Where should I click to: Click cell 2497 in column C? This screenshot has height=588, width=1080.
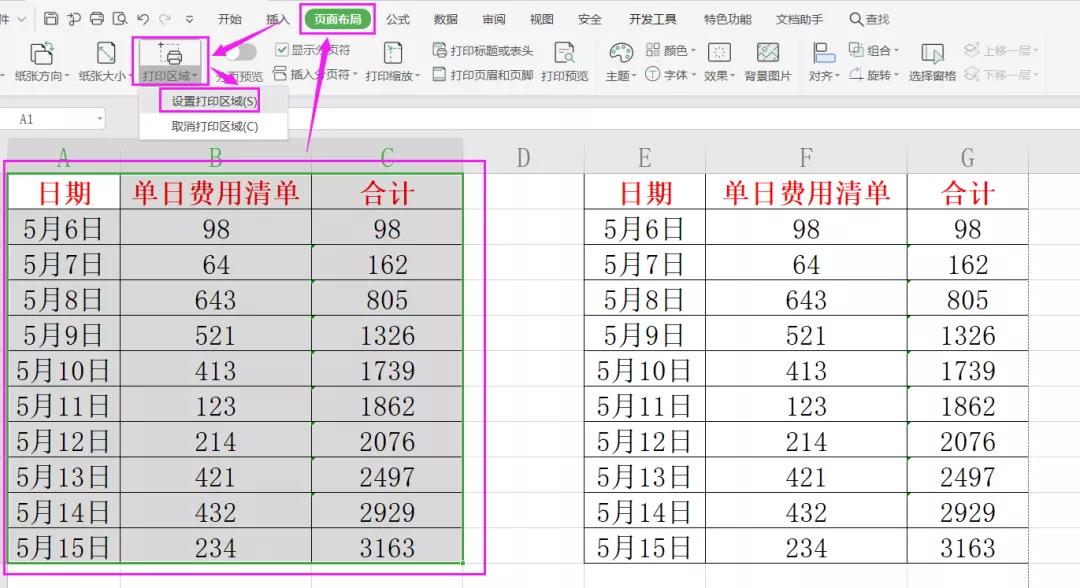point(387,476)
